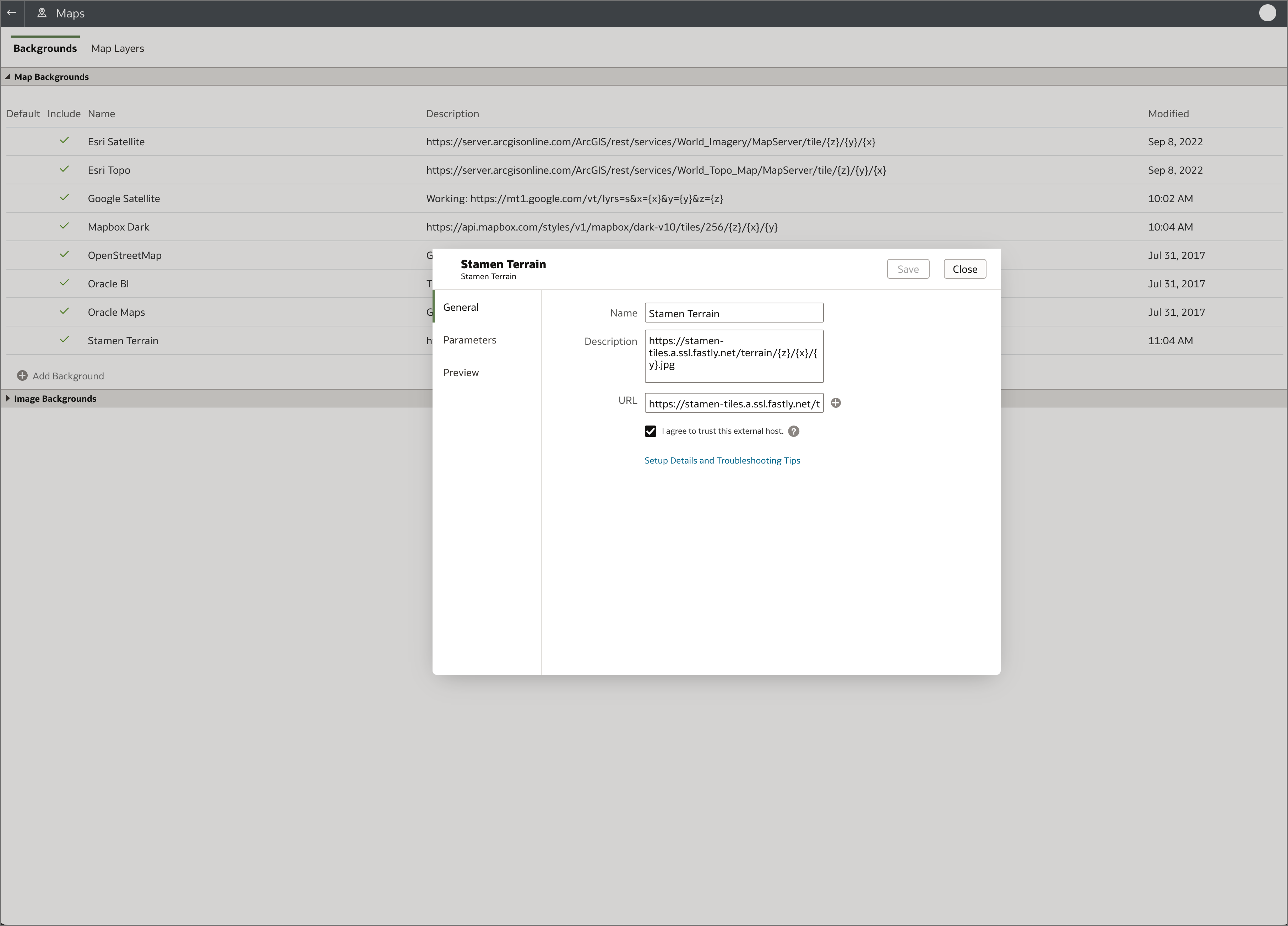Click inside the Name input field
Viewport: 1288px width, 926px height.
tap(733, 313)
